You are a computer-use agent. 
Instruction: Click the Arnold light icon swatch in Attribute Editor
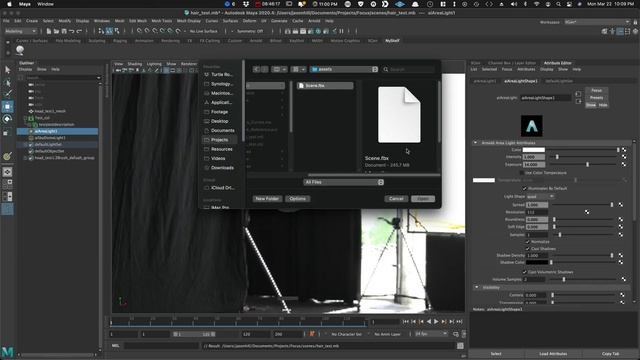(x=532, y=126)
